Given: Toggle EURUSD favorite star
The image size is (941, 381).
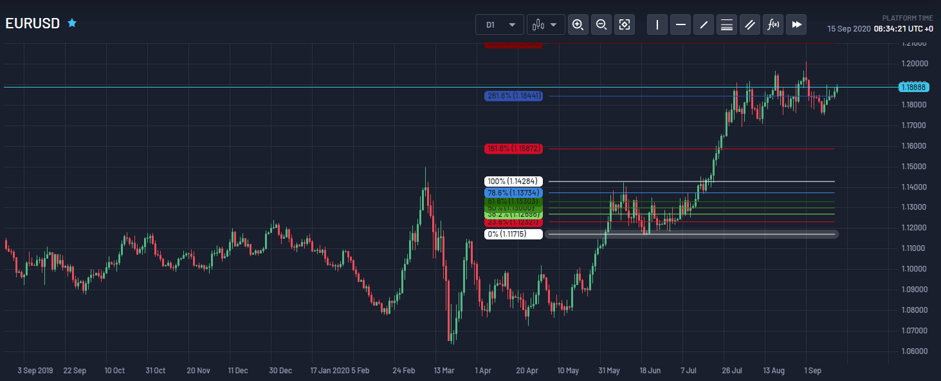Looking at the screenshot, I should 72,23.
